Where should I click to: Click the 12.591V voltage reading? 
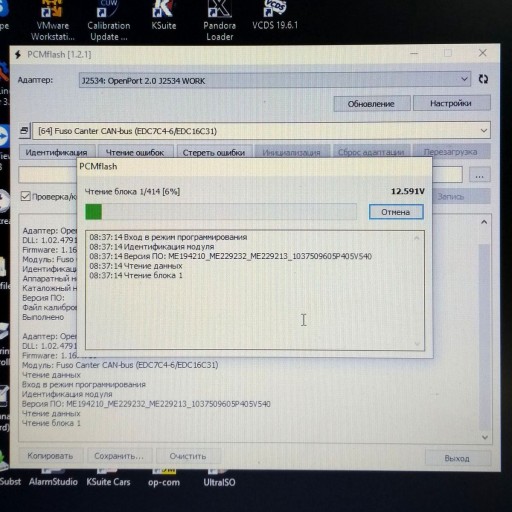coord(408,191)
